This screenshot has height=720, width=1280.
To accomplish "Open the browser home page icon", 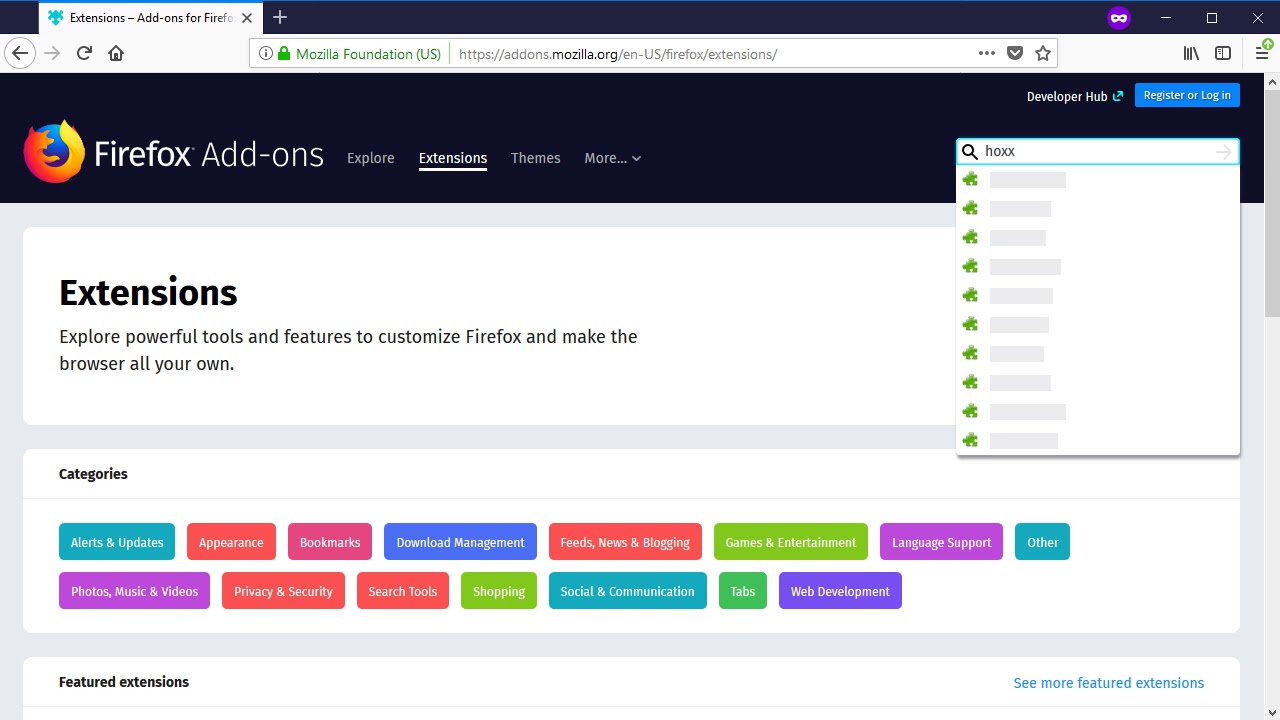I will pyautogui.click(x=116, y=54).
